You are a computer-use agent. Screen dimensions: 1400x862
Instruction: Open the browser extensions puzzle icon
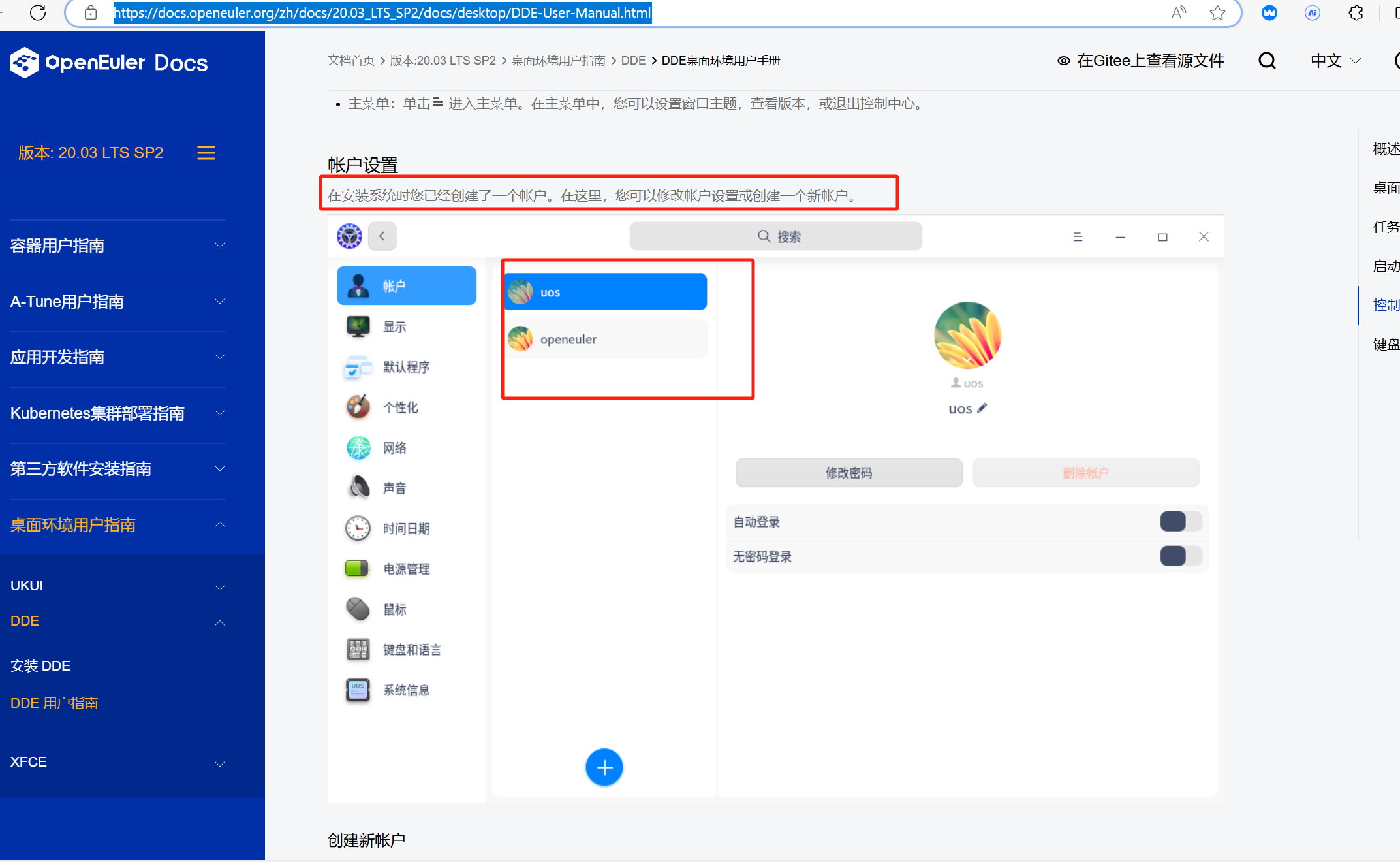pyautogui.click(x=1356, y=12)
